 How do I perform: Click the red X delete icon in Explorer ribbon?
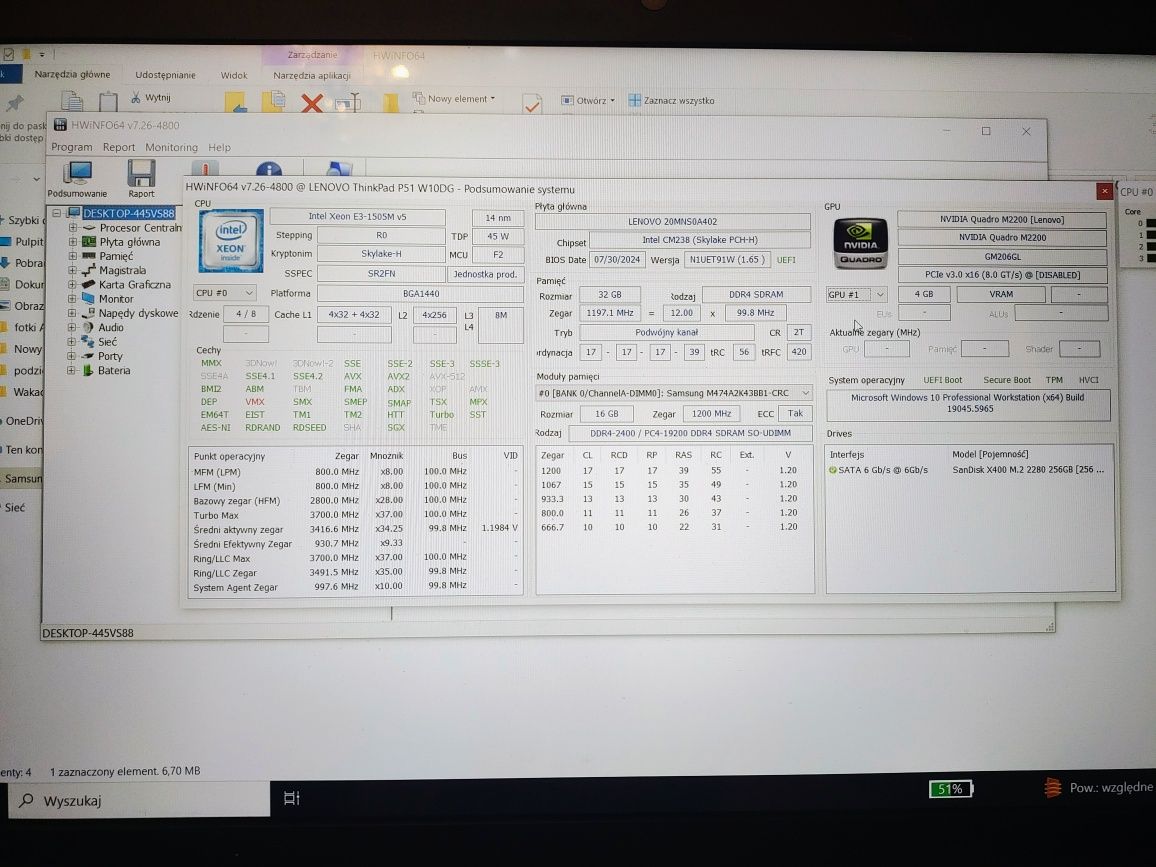click(312, 102)
